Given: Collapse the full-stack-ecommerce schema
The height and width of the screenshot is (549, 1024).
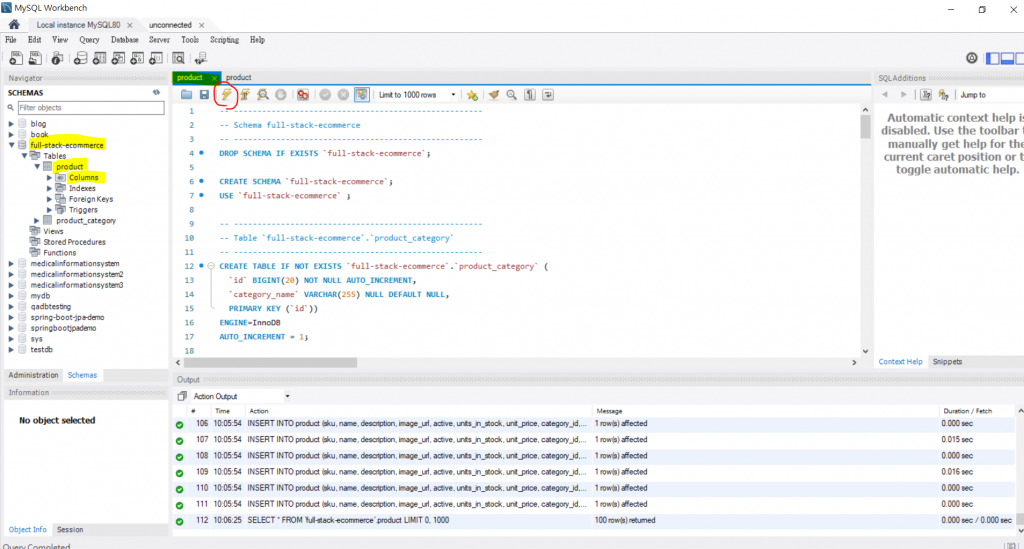Looking at the screenshot, I should coord(12,145).
